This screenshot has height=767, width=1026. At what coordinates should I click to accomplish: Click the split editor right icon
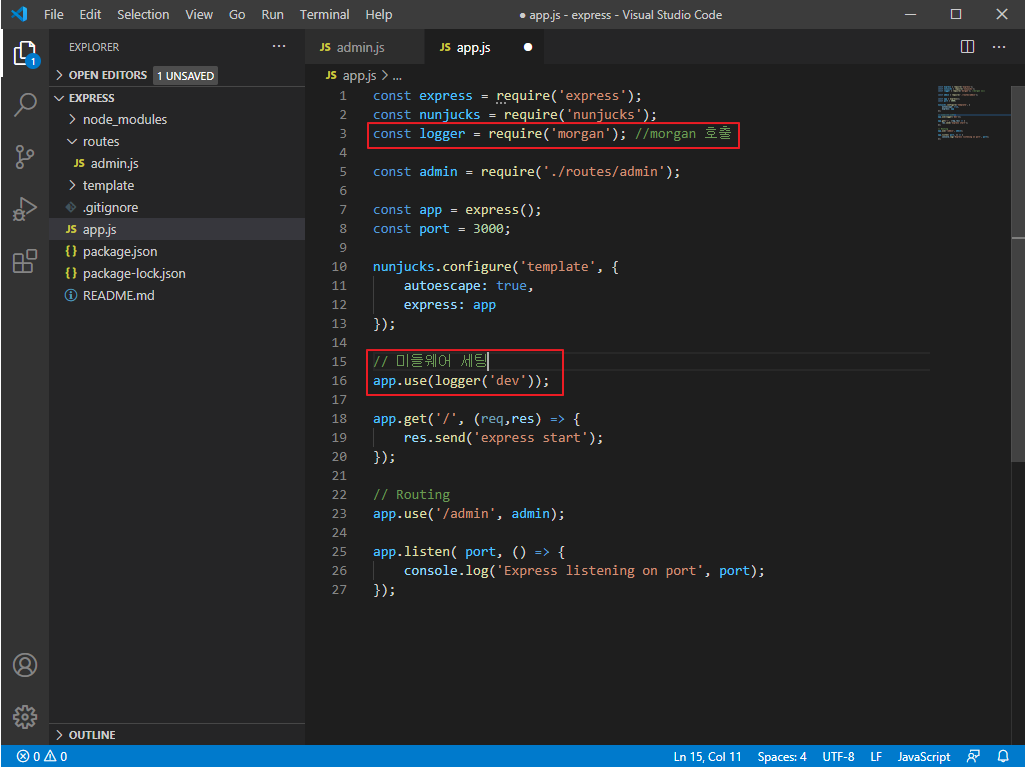pos(967,47)
